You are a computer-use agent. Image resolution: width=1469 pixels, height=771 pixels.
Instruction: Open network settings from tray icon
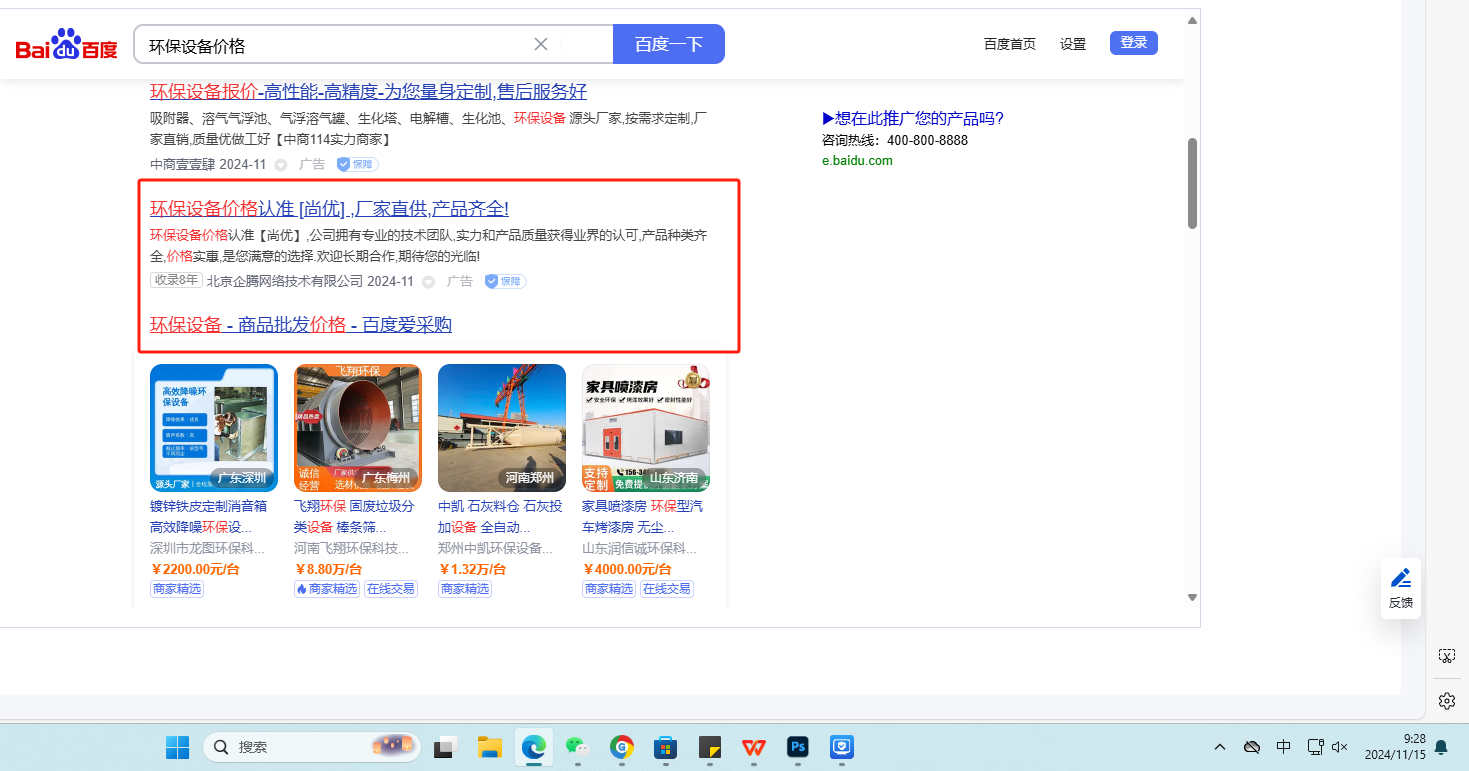1316,747
